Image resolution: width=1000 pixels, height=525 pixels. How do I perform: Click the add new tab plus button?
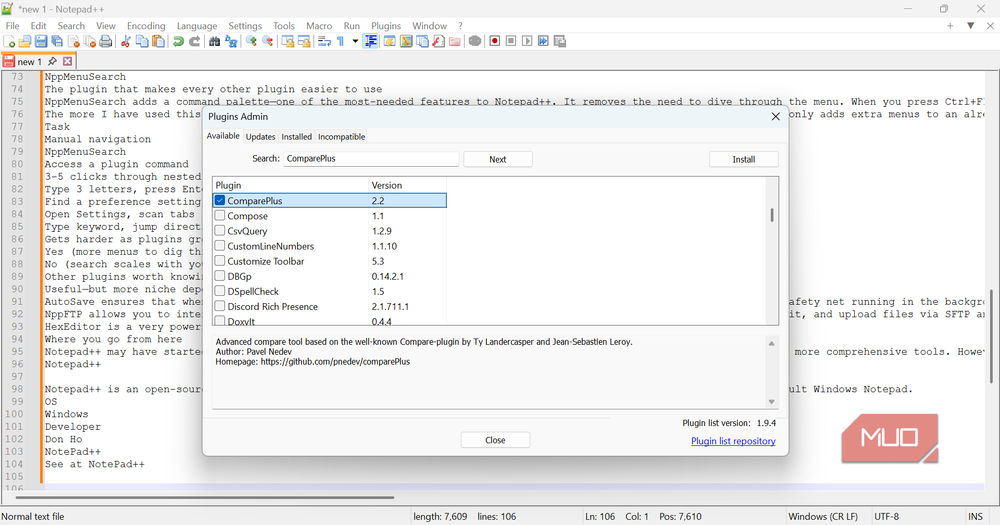coord(950,26)
